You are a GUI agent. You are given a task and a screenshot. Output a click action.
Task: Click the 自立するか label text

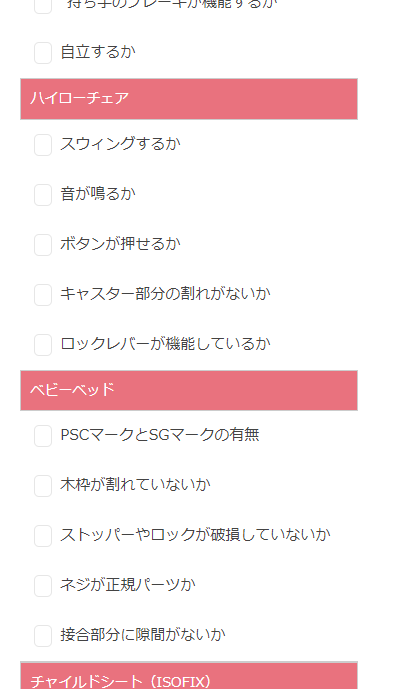pyautogui.click(x=98, y=52)
